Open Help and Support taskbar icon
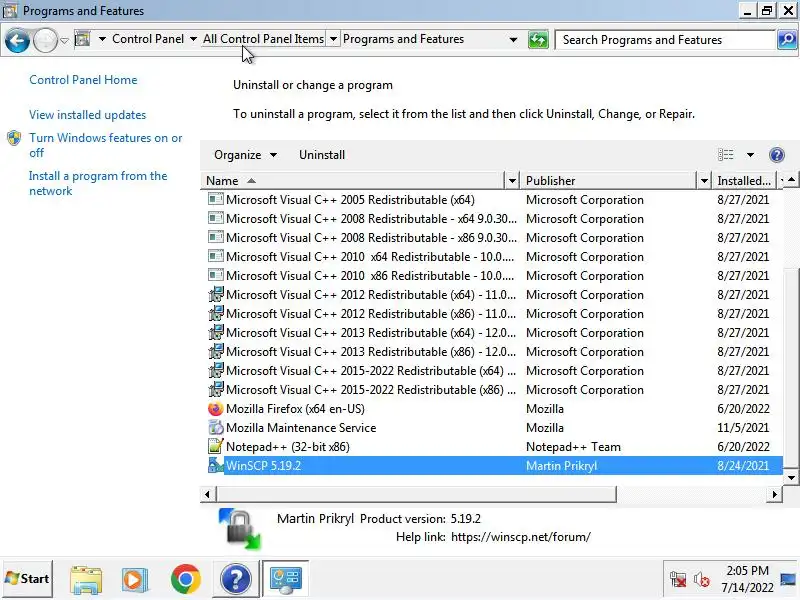This screenshot has height=600, width=800. 235,579
